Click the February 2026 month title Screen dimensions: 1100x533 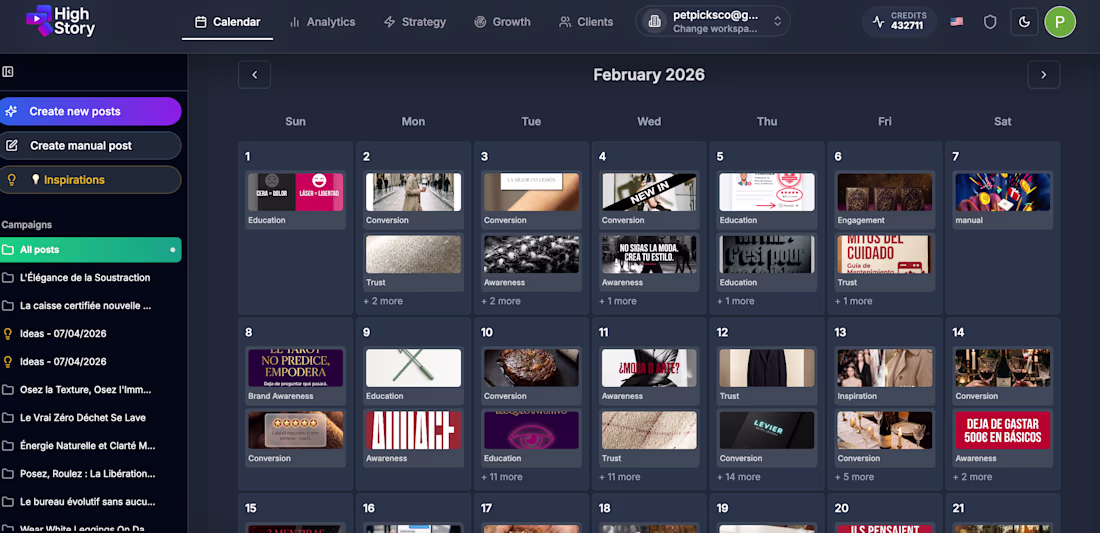[x=649, y=75]
